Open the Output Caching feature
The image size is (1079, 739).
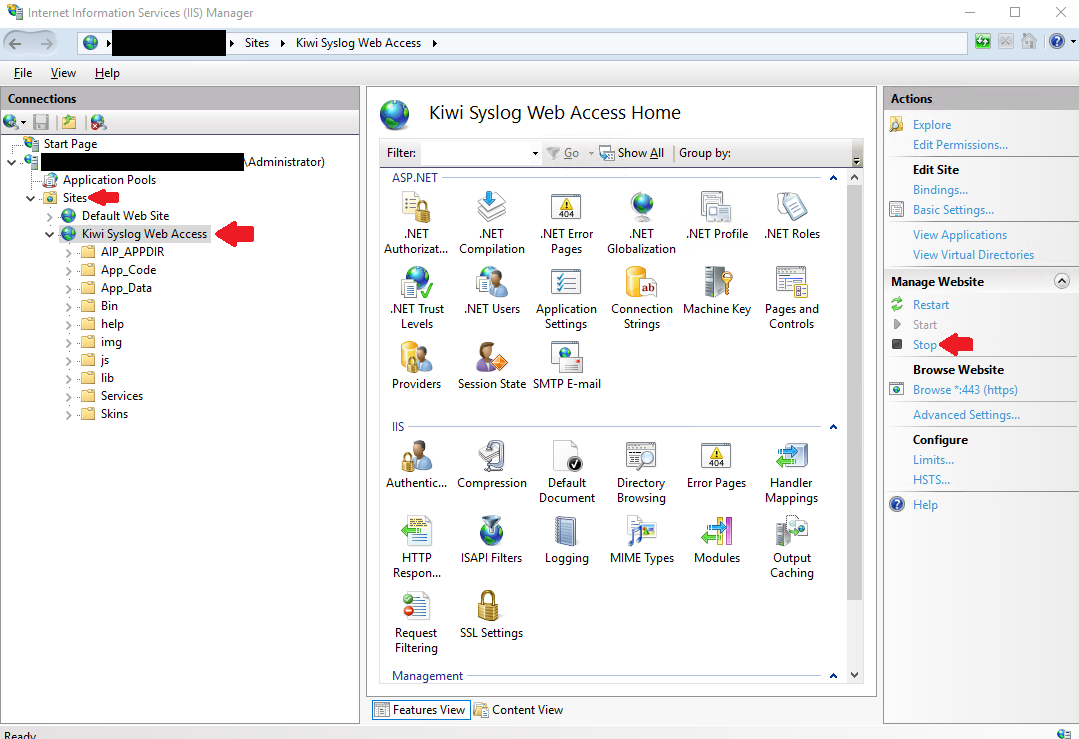pyautogui.click(x=791, y=540)
